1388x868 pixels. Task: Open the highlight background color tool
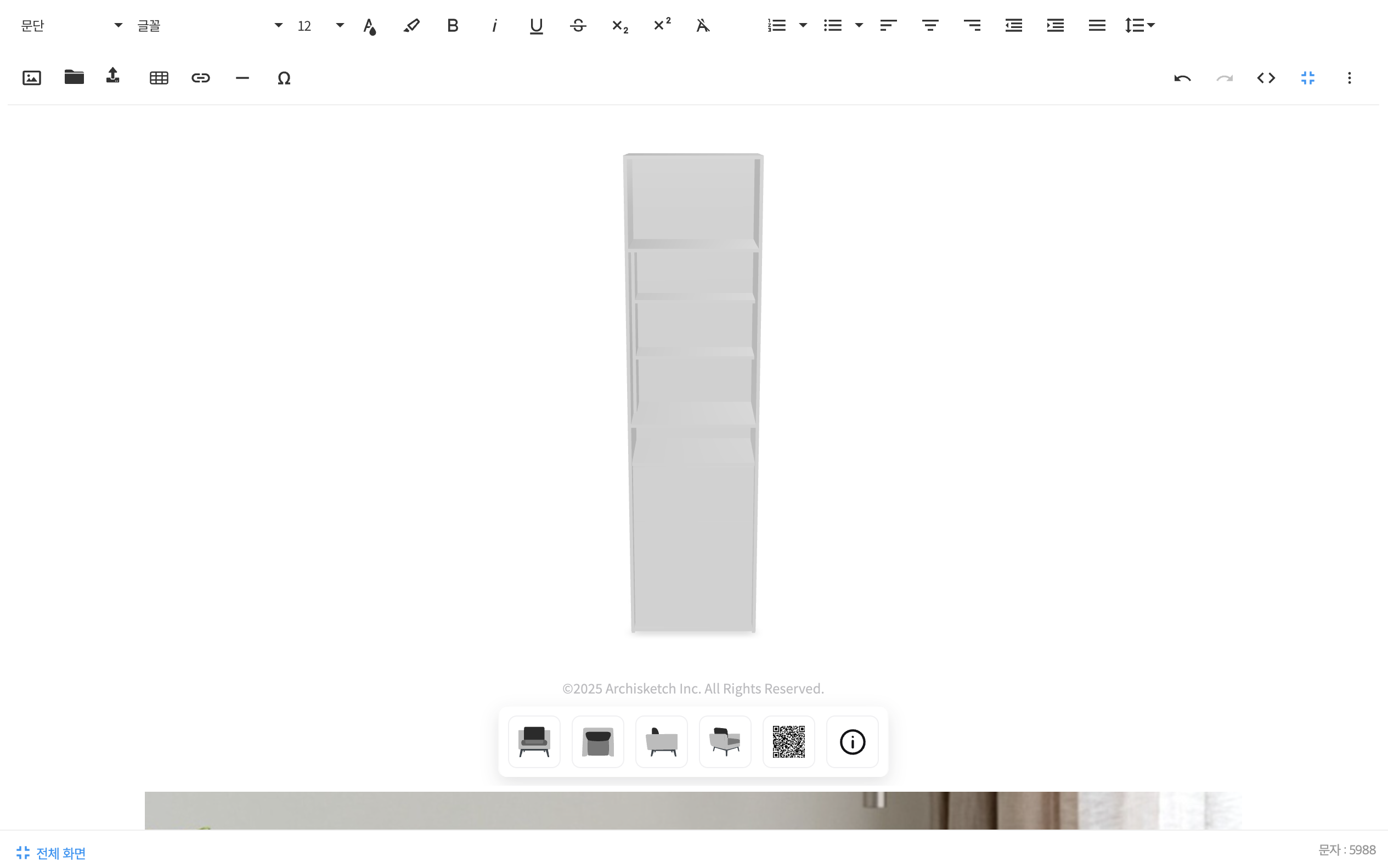click(x=411, y=26)
